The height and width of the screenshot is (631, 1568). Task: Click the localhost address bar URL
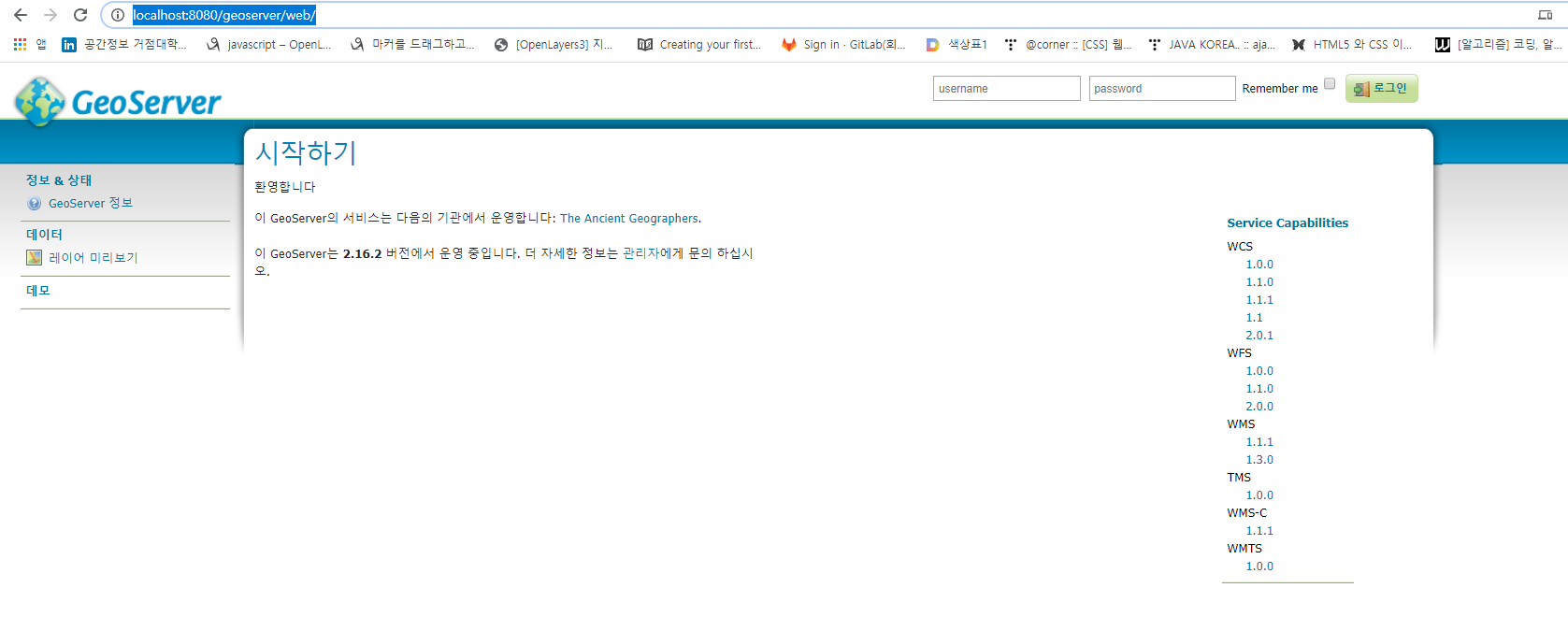tap(223, 15)
